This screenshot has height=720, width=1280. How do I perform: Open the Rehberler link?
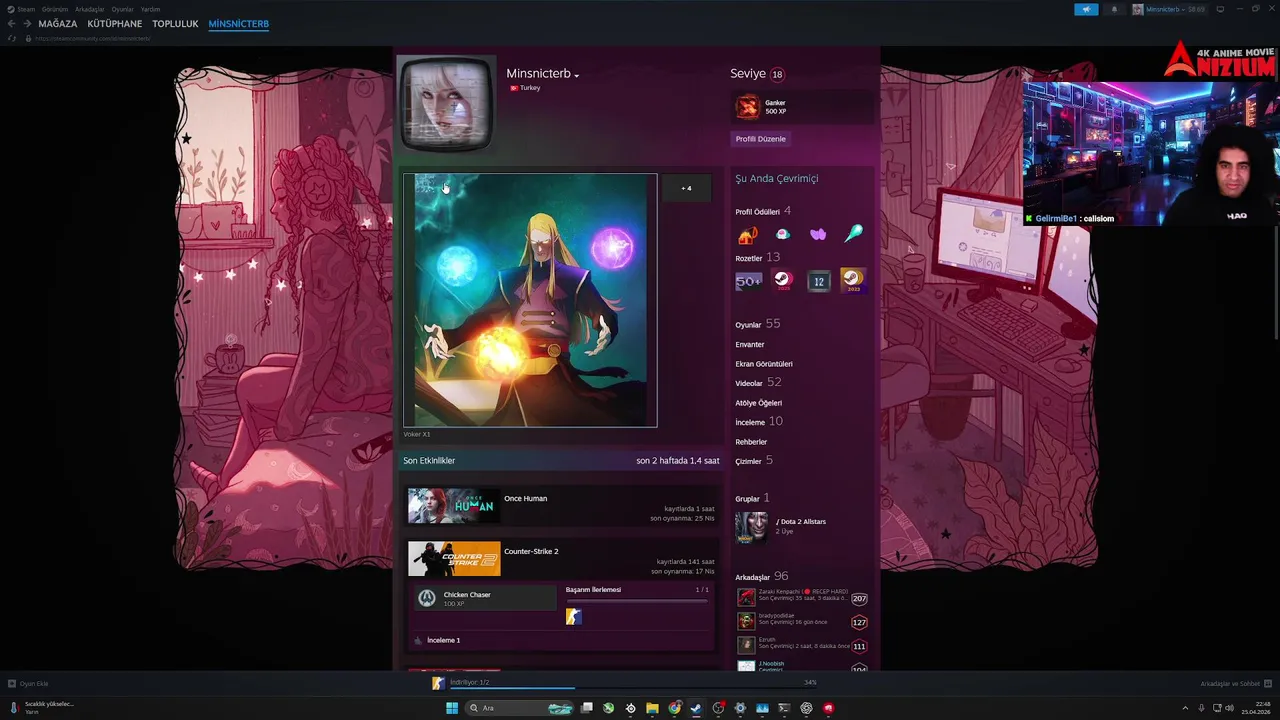pos(751,442)
